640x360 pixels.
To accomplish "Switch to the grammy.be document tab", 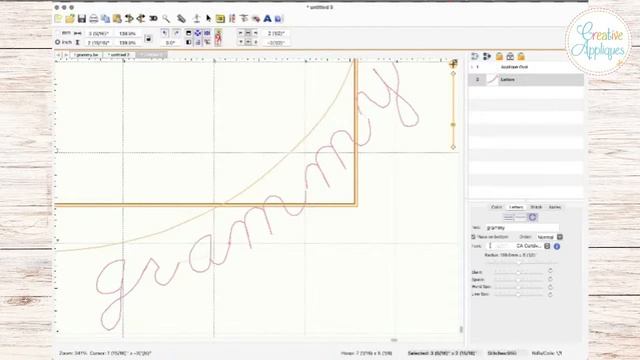I will pos(87,55).
